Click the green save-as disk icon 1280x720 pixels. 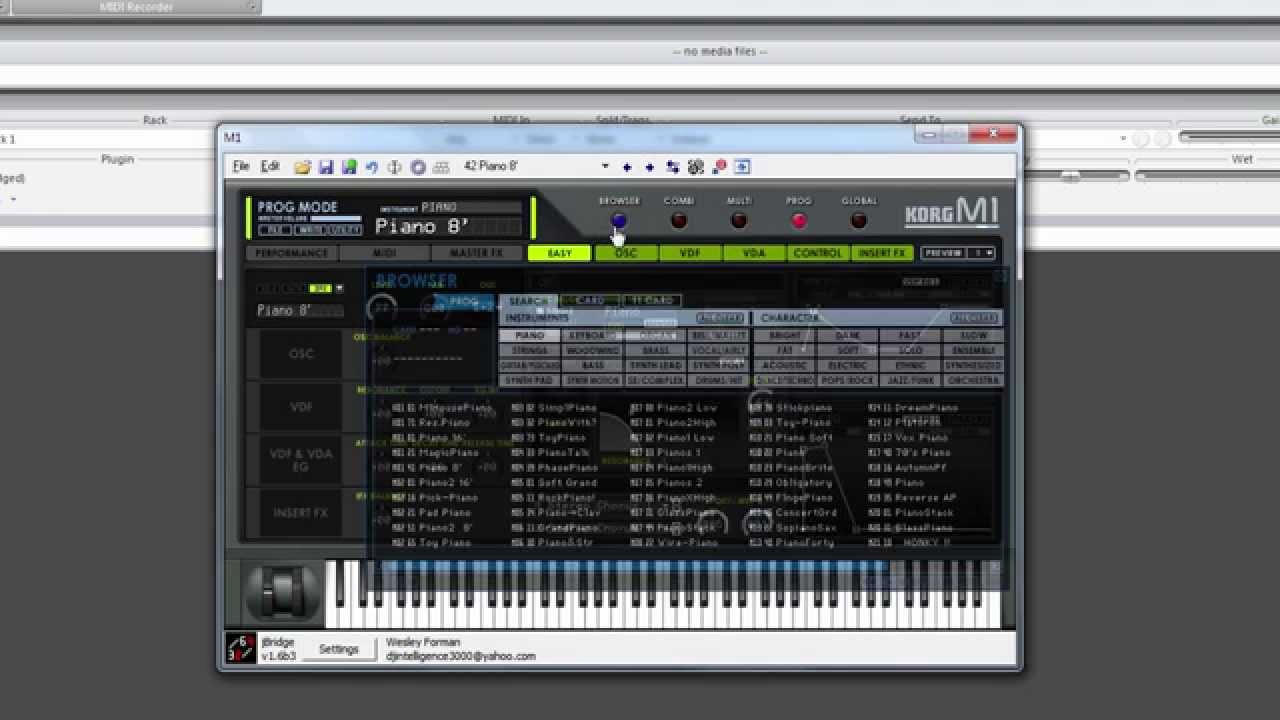point(349,167)
